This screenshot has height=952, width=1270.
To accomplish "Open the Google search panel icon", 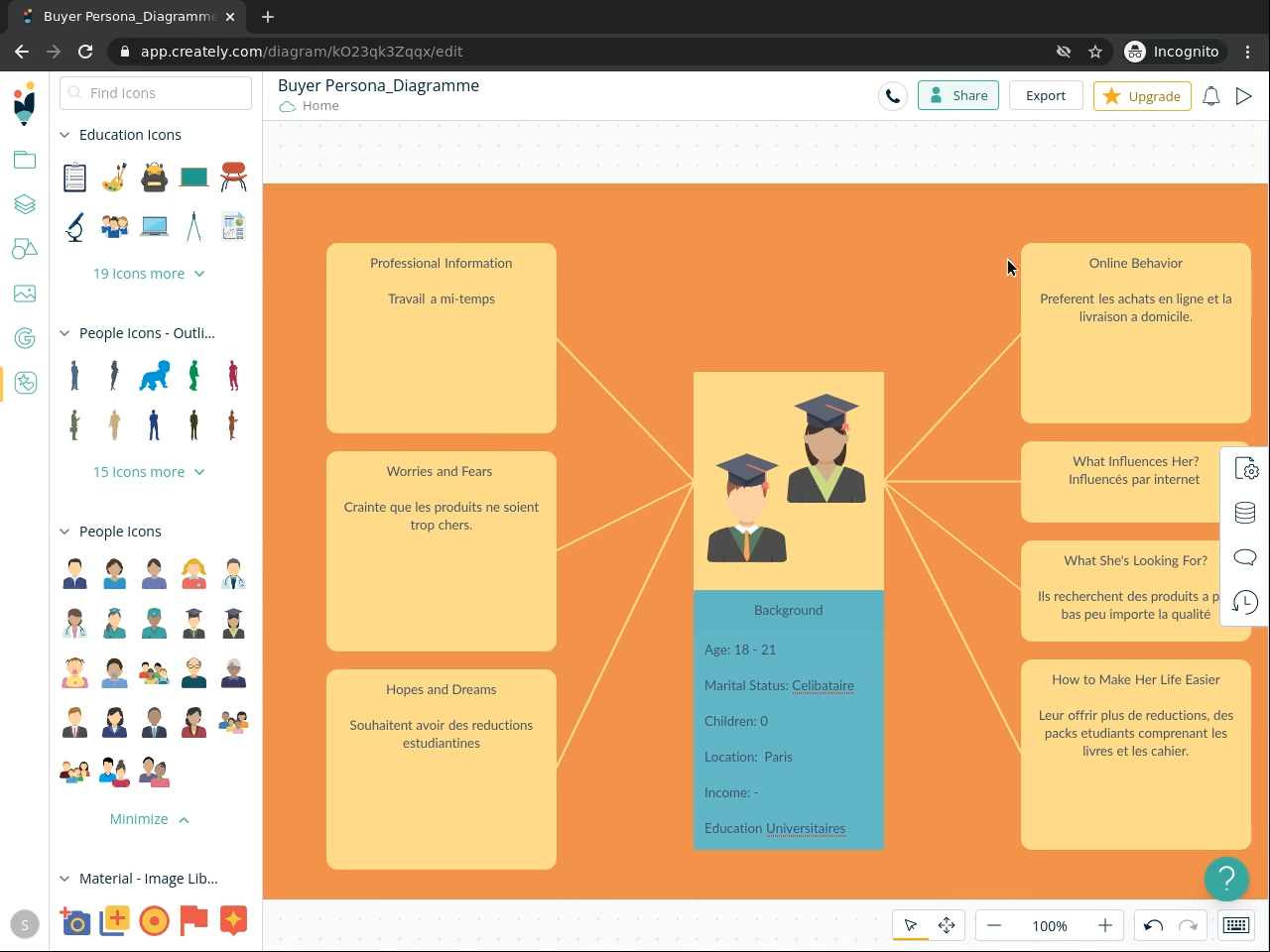I will click(x=25, y=338).
